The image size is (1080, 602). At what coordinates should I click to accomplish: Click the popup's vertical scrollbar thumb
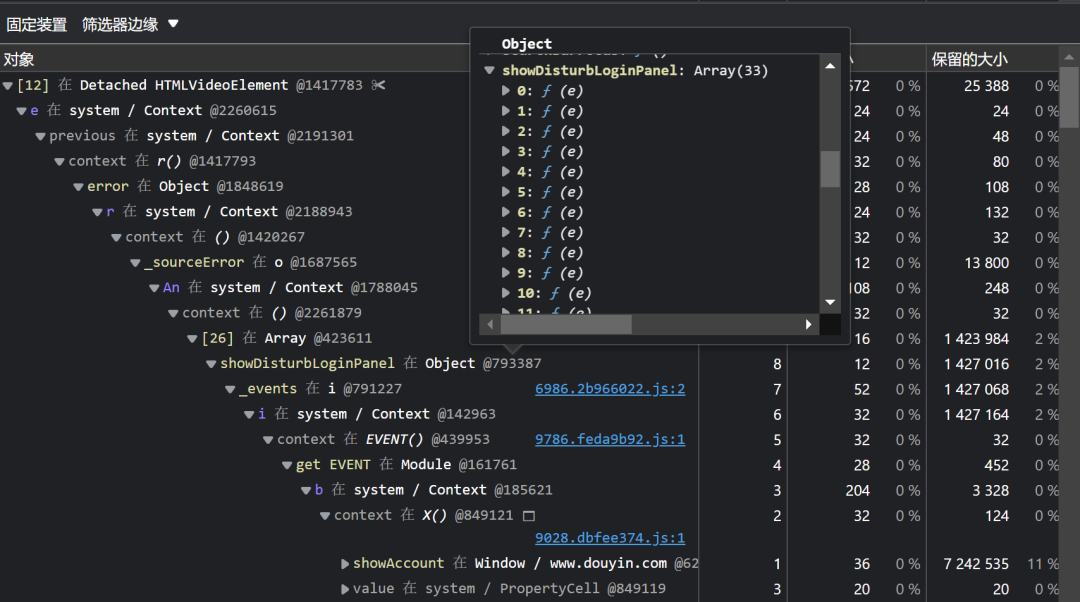[830, 169]
